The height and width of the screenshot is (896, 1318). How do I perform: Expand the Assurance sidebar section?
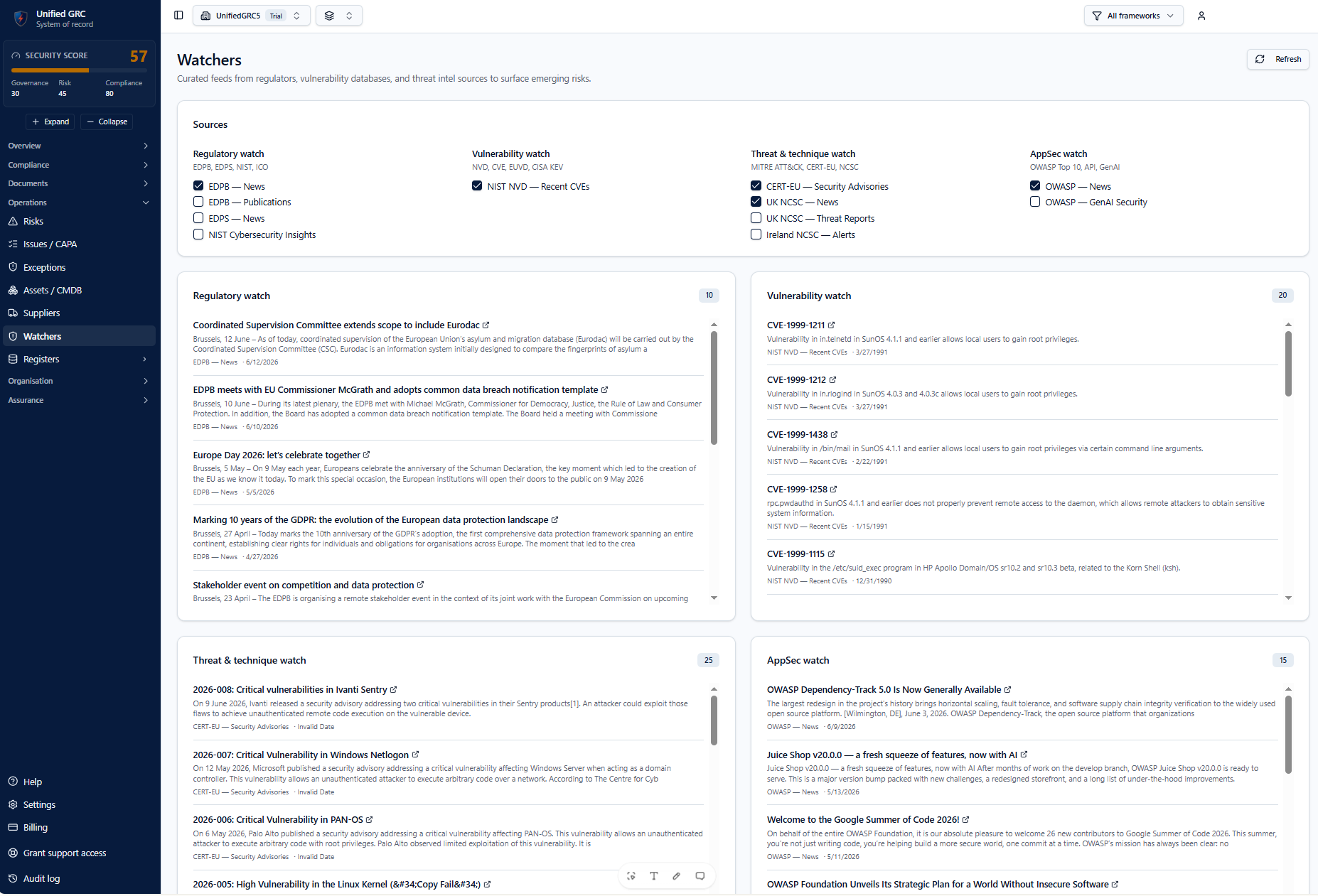pyautogui.click(x=78, y=400)
